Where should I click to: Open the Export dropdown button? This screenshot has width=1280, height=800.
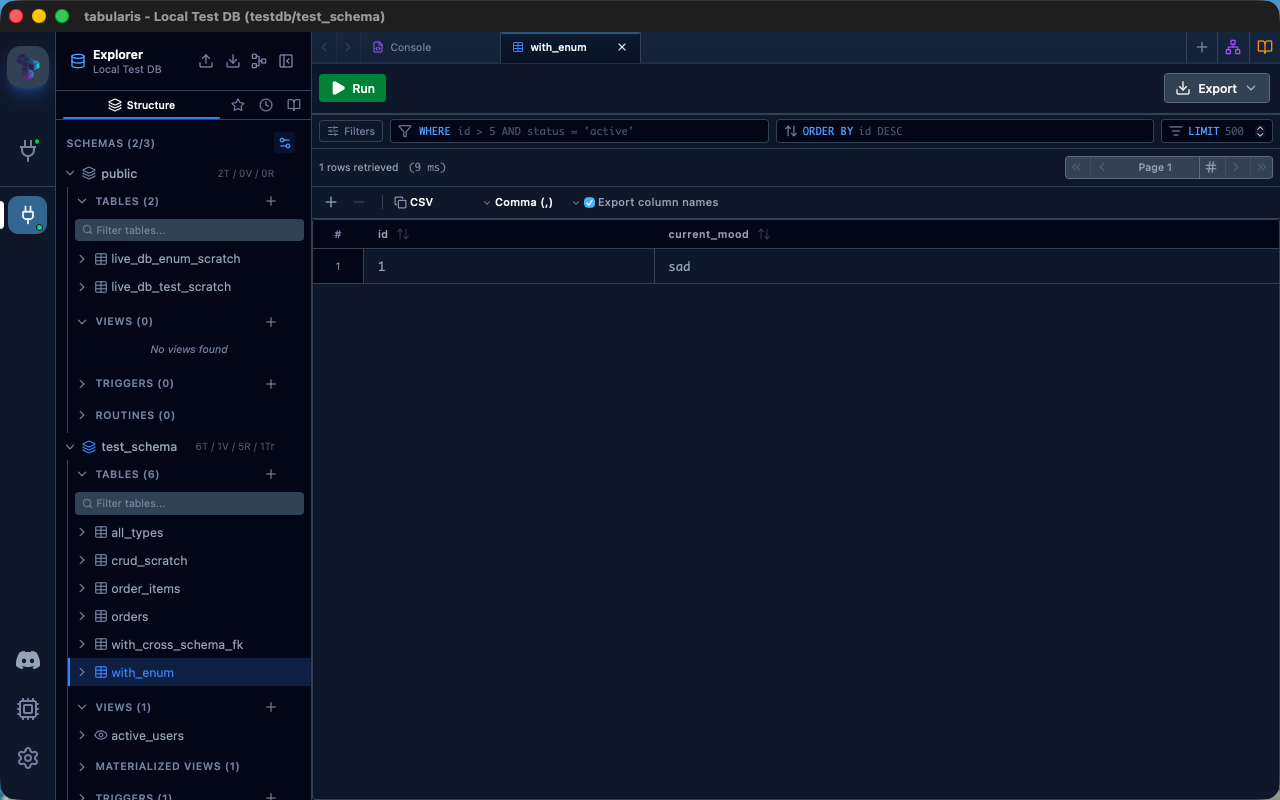pos(1217,88)
